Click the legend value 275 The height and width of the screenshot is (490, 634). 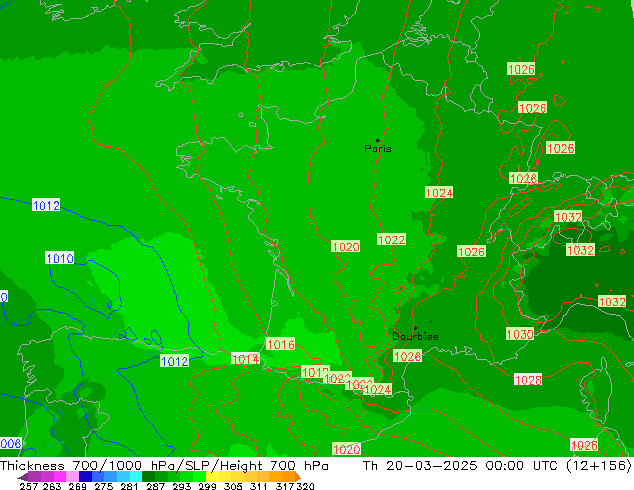(x=104, y=486)
